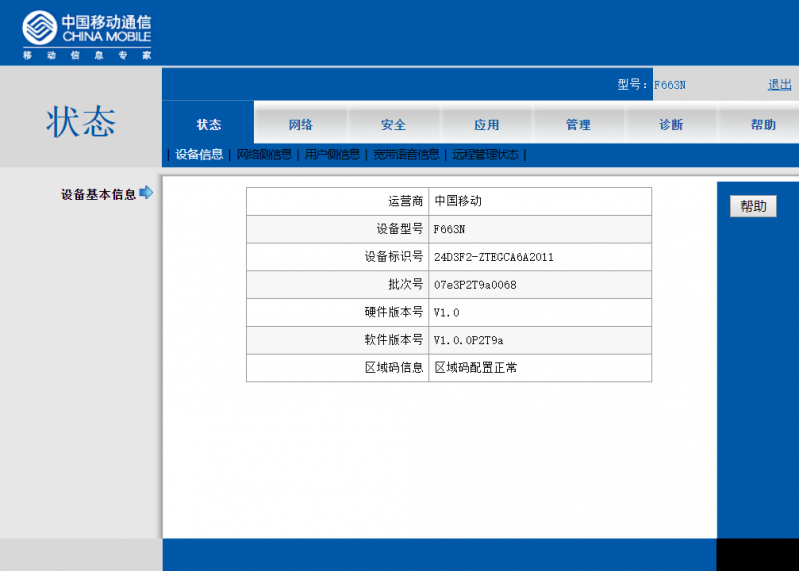Screen dimensions: 799x571
Task: Open the 安全 tab
Action: (x=393, y=124)
